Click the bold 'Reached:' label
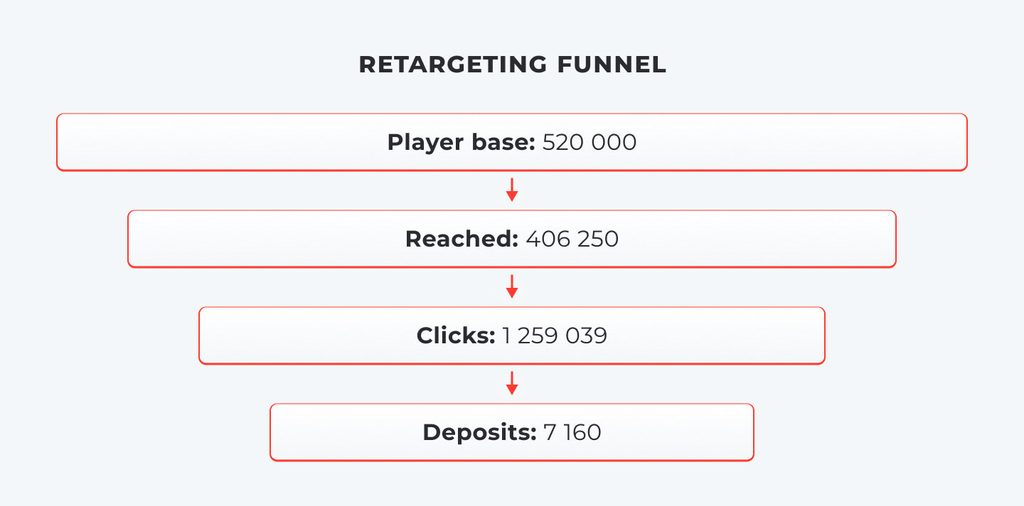This screenshot has height=506, width=1024. 462,239
